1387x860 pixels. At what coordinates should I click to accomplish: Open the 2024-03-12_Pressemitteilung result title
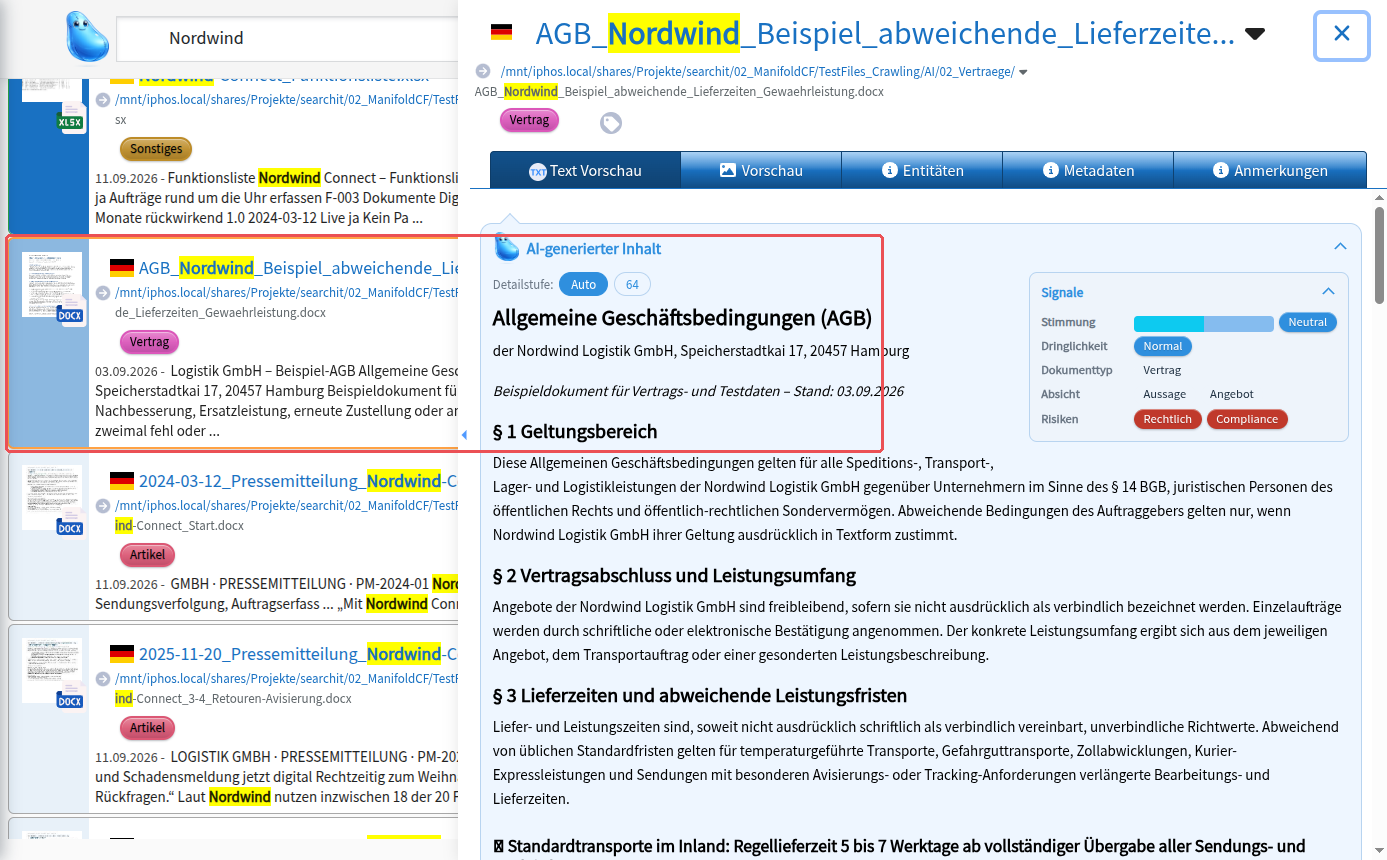coord(298,481)
